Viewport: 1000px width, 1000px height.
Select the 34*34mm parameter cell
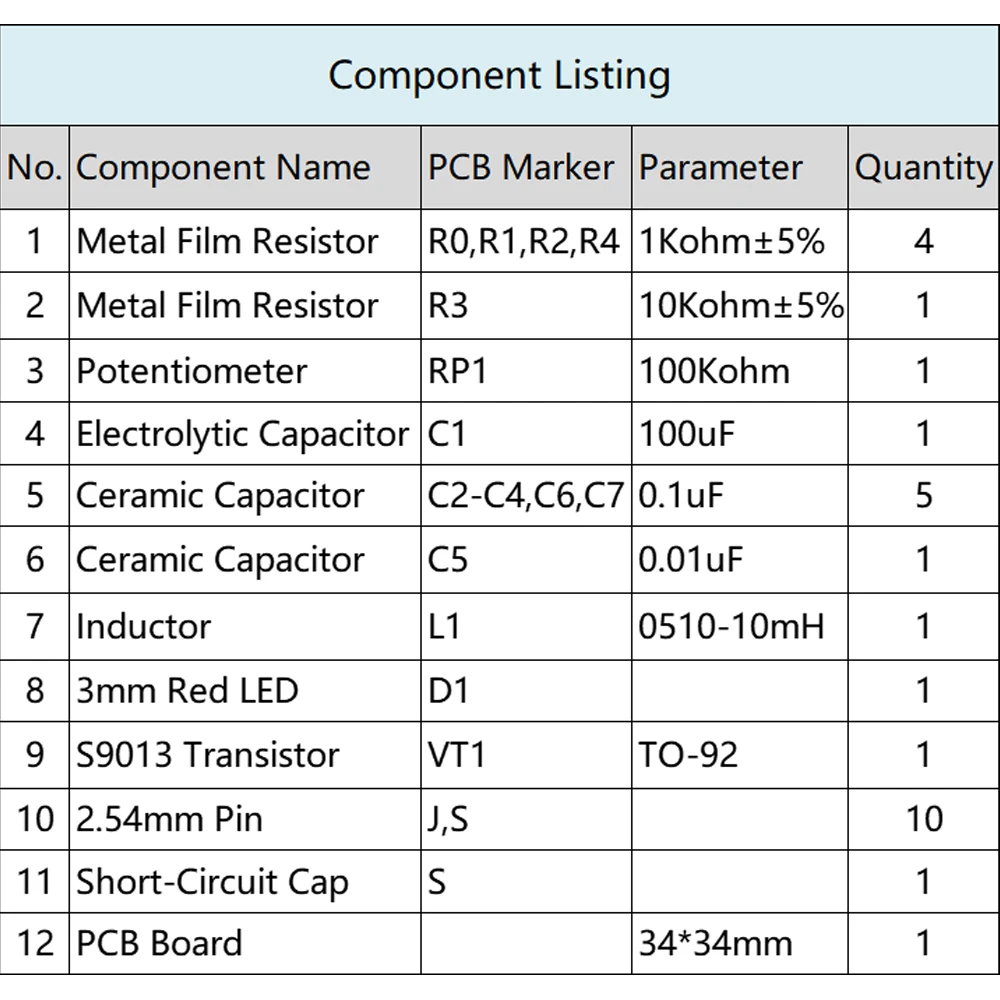coord(740,943)
